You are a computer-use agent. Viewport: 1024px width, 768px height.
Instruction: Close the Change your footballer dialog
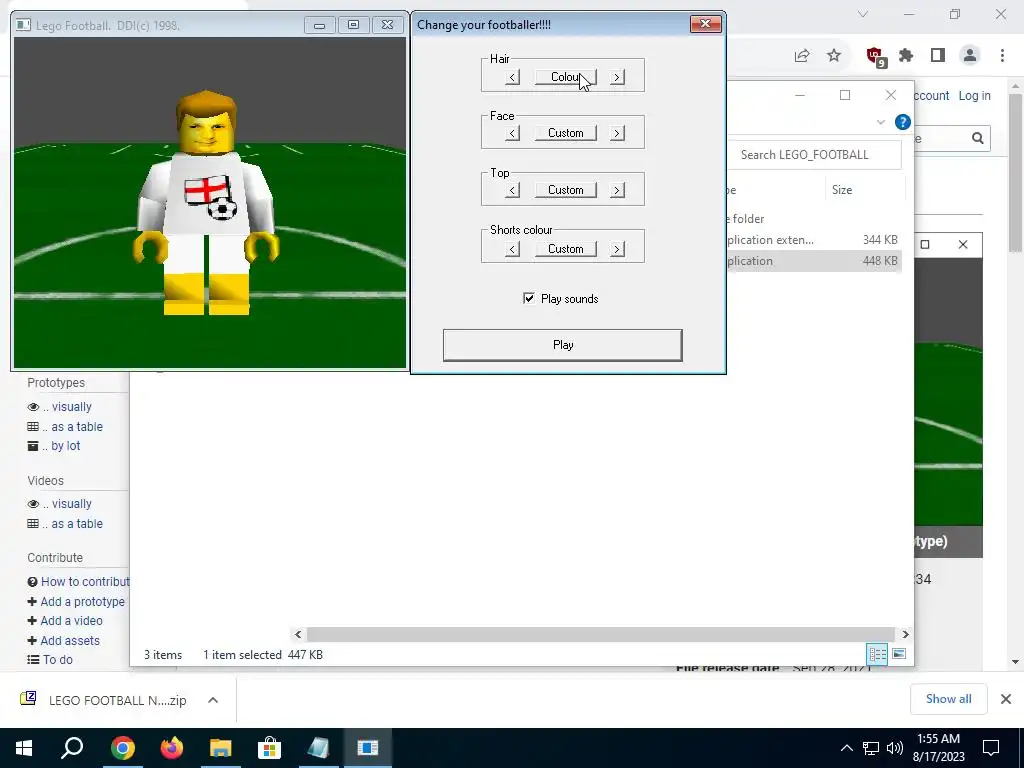pyautogui.click(x=705, y=24)
